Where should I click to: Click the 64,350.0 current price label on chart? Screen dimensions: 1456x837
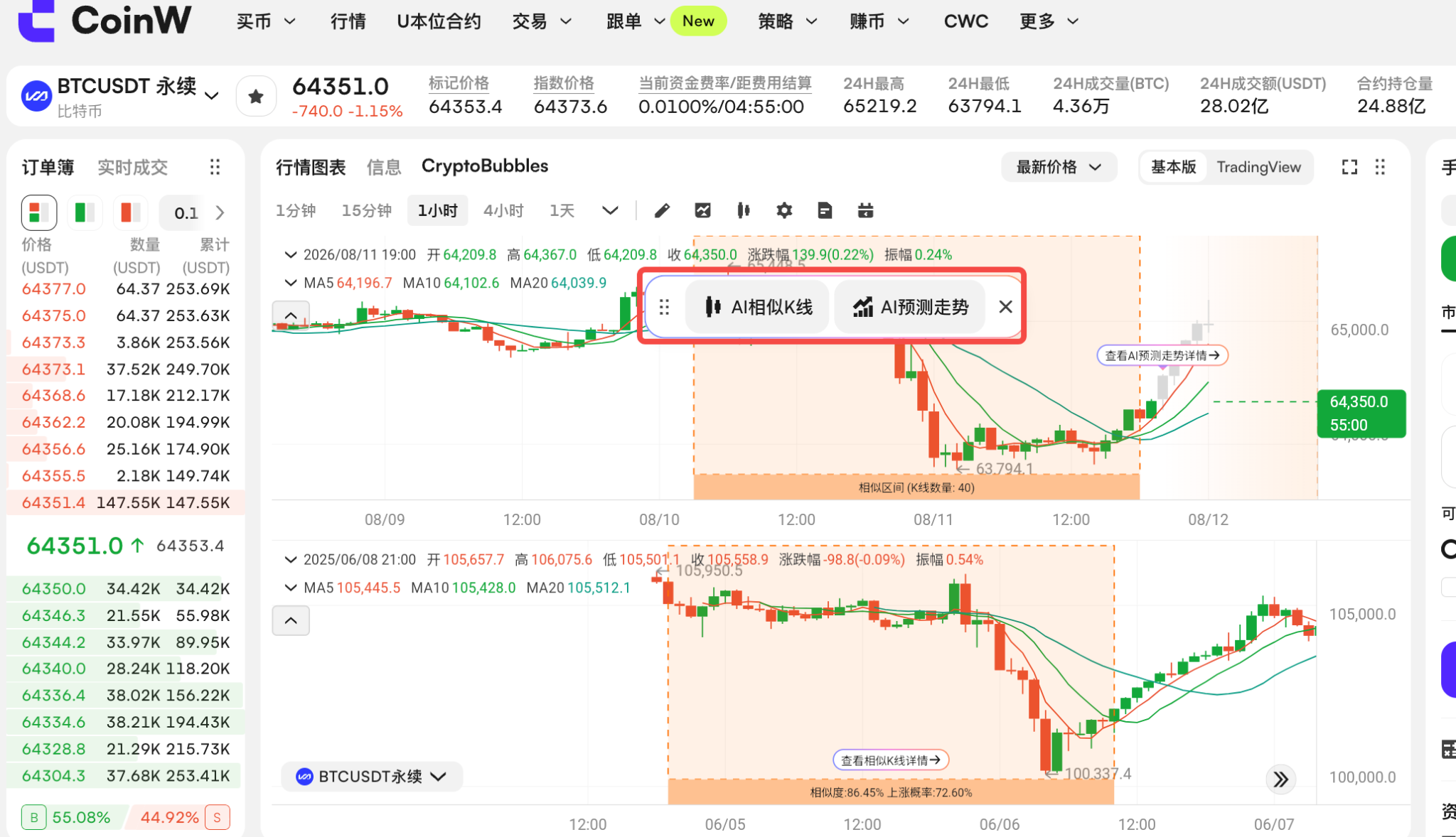(x=1361, y=413)
